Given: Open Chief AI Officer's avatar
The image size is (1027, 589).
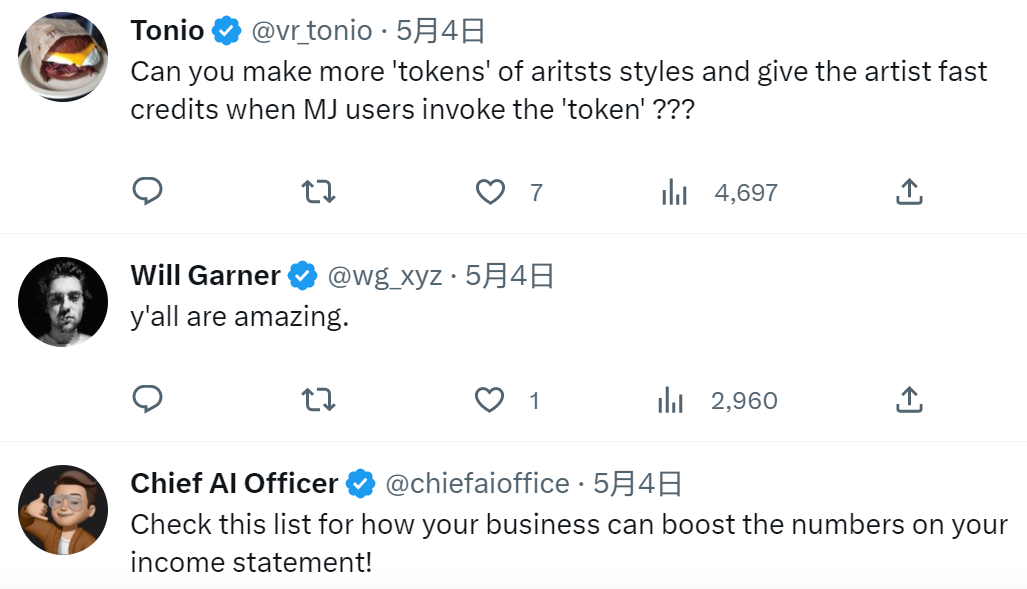Looking at the screenshot, I should point(63,510).
